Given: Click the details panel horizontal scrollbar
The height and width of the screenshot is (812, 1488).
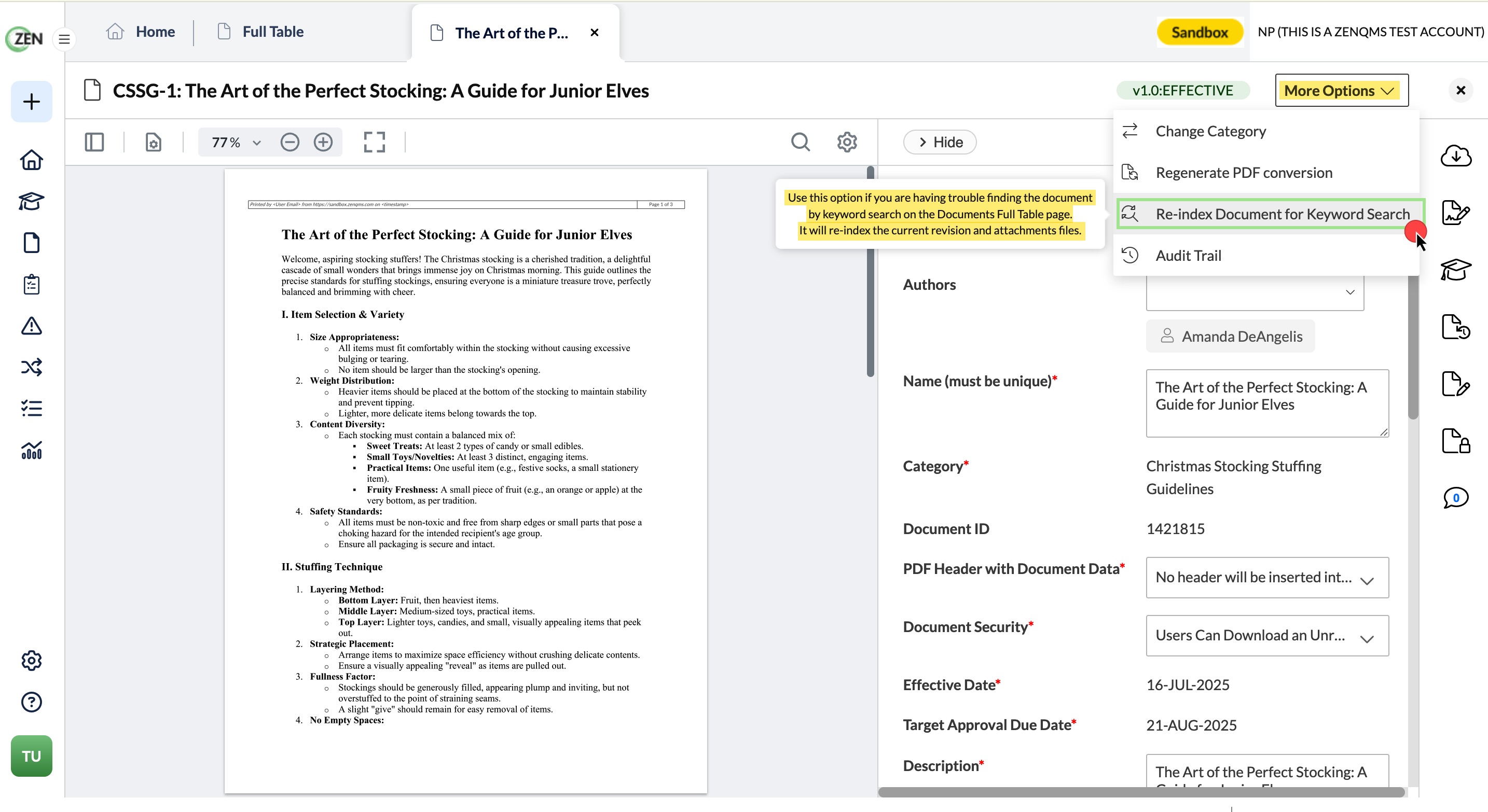Looking at the screenshot, I should 1141,792.
